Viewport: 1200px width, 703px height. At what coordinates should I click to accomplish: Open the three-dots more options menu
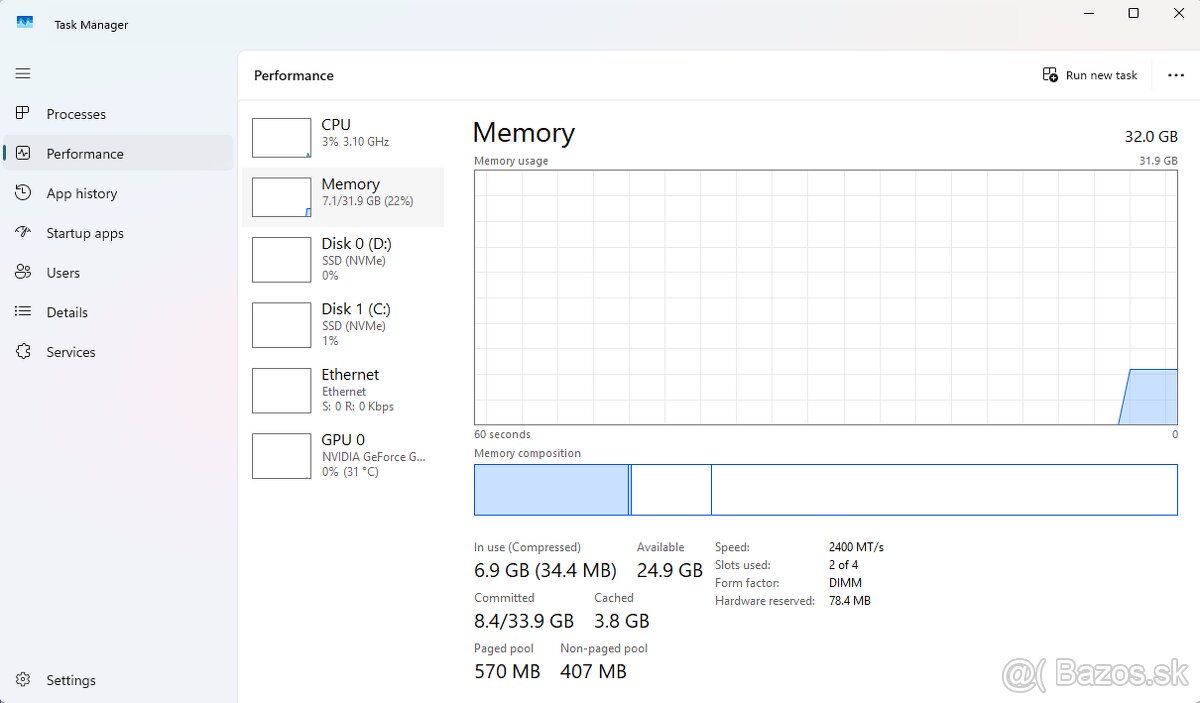1176,75
